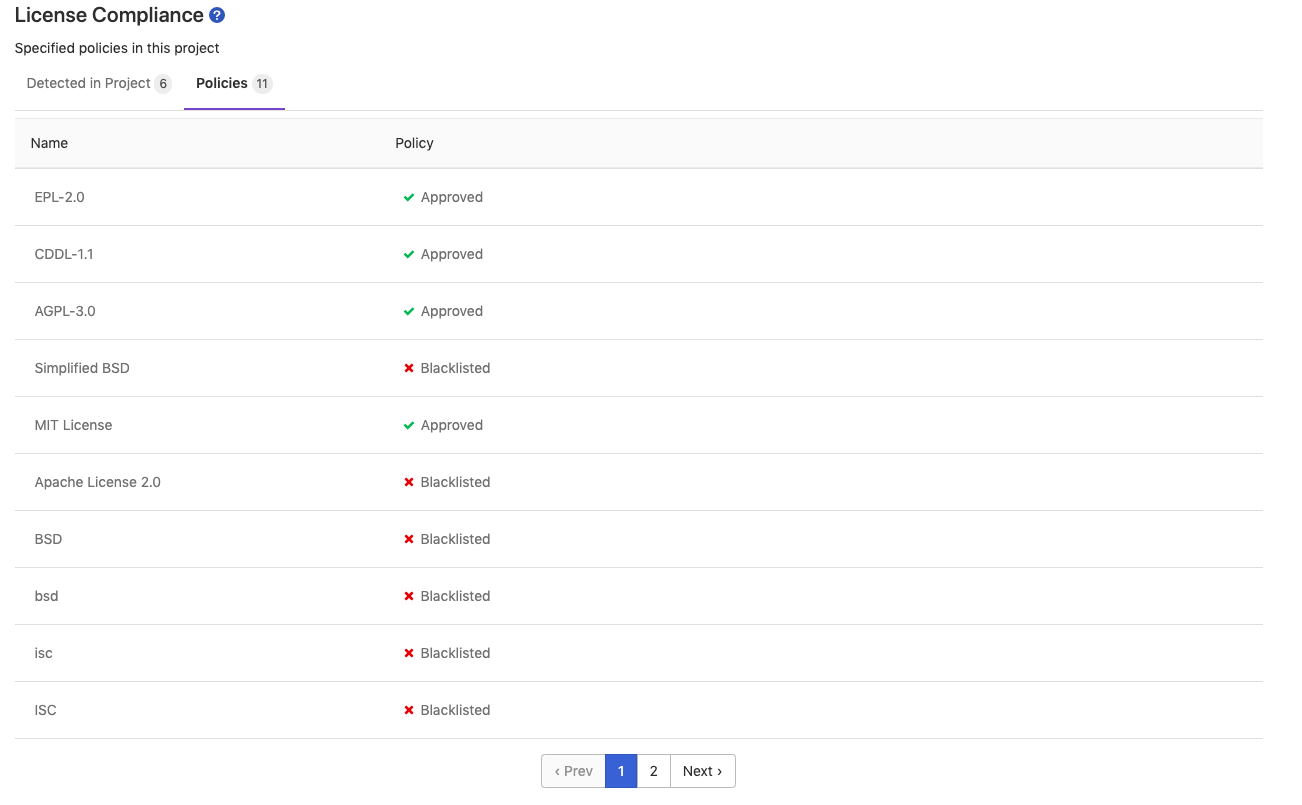The height and width of the screenshot is (805, 1302).
Task: Click the approved checkmark for CDDL-1.1
Action: click(408, 254)
